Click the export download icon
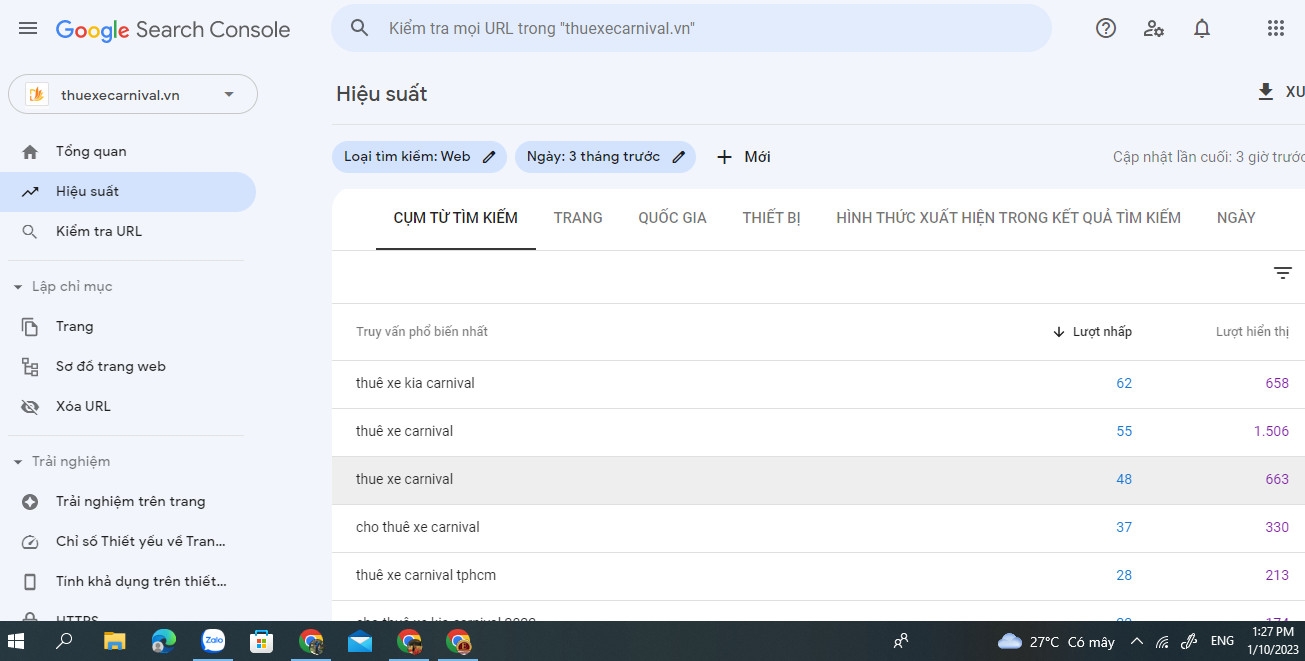1305x661 pixels. click(1266, 92)
